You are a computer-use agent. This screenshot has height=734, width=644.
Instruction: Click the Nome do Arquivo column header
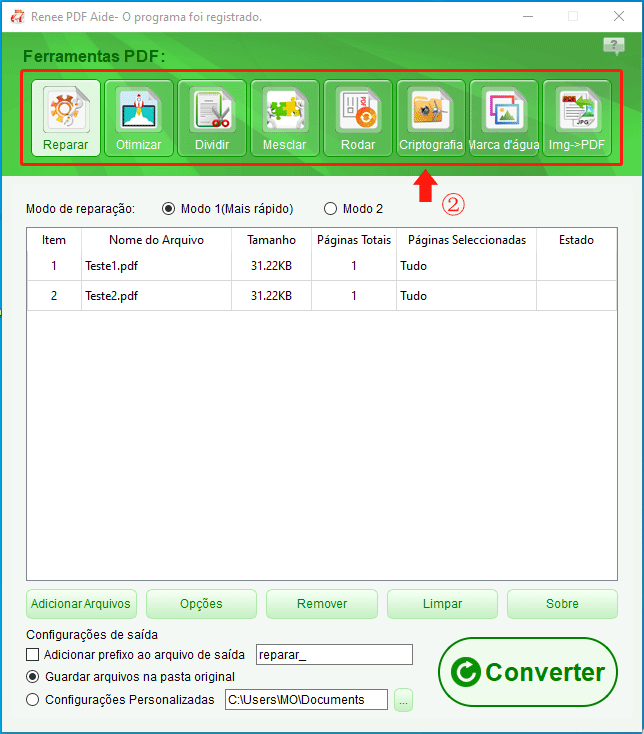click(156, 240)
